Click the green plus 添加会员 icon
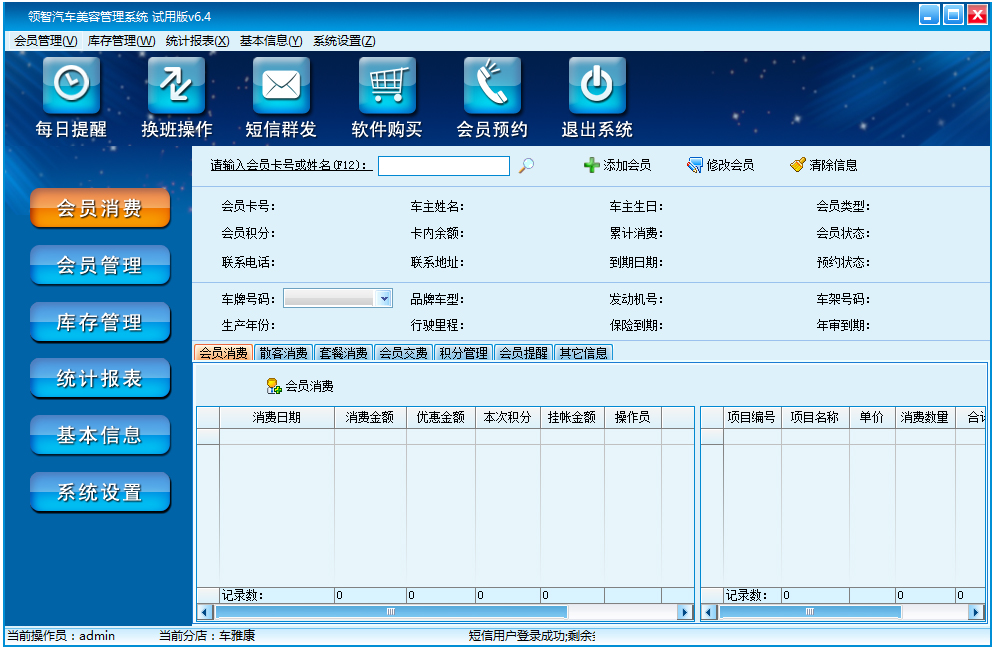 coord(591,165)
